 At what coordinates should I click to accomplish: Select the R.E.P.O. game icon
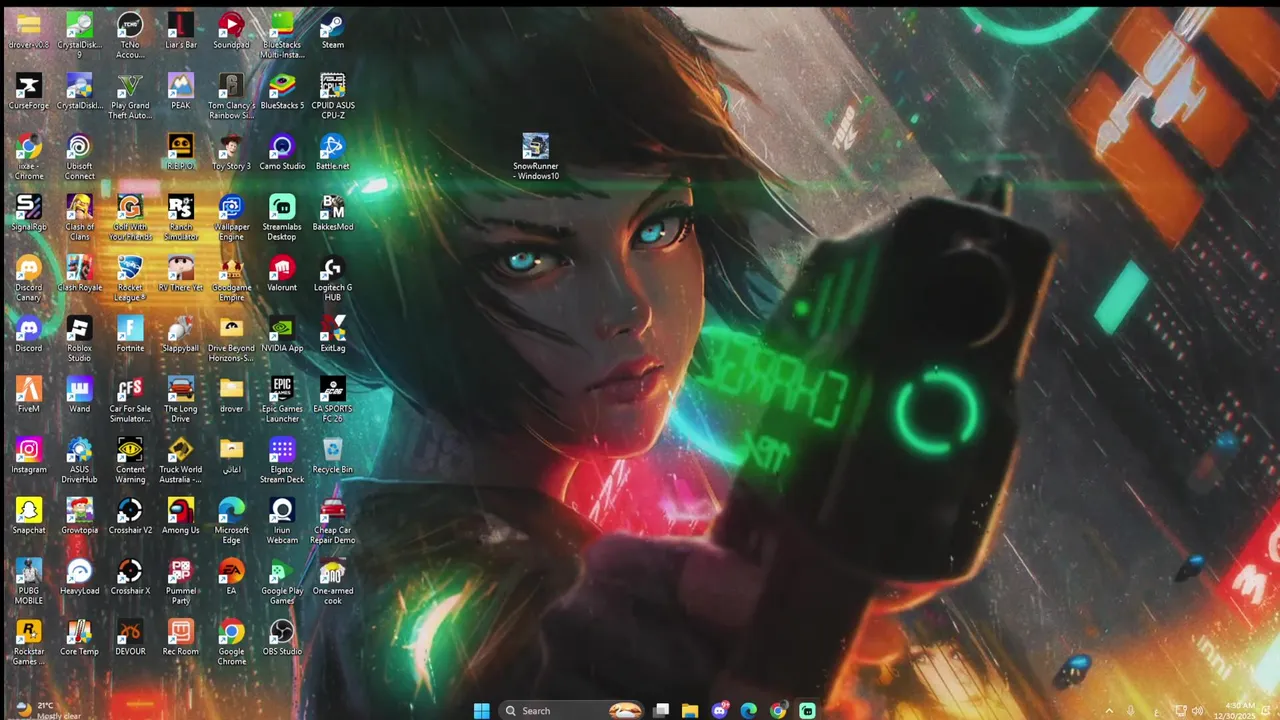tap(180, 153)
